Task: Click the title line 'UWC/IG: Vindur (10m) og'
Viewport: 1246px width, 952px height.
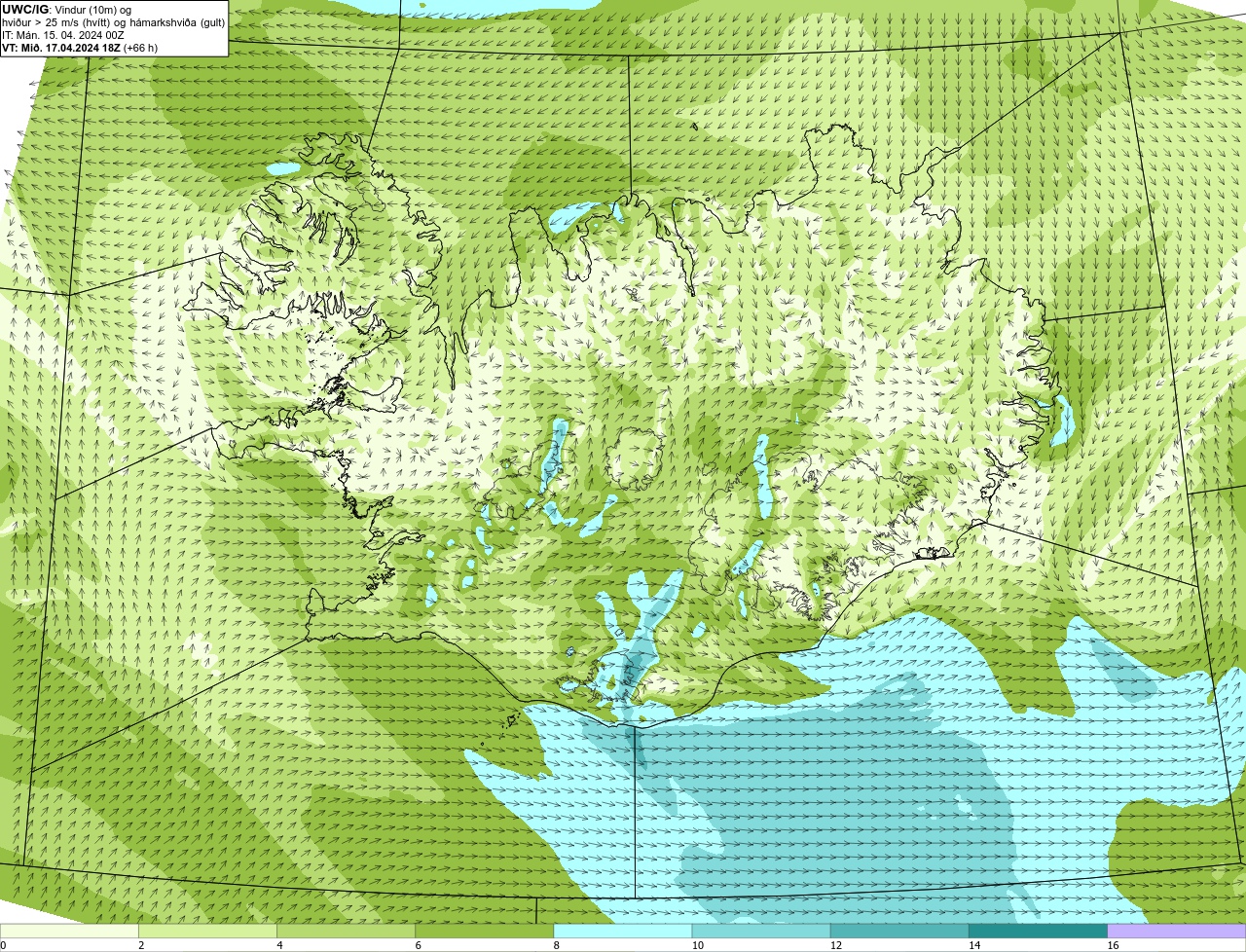Action: coord(66,9)
